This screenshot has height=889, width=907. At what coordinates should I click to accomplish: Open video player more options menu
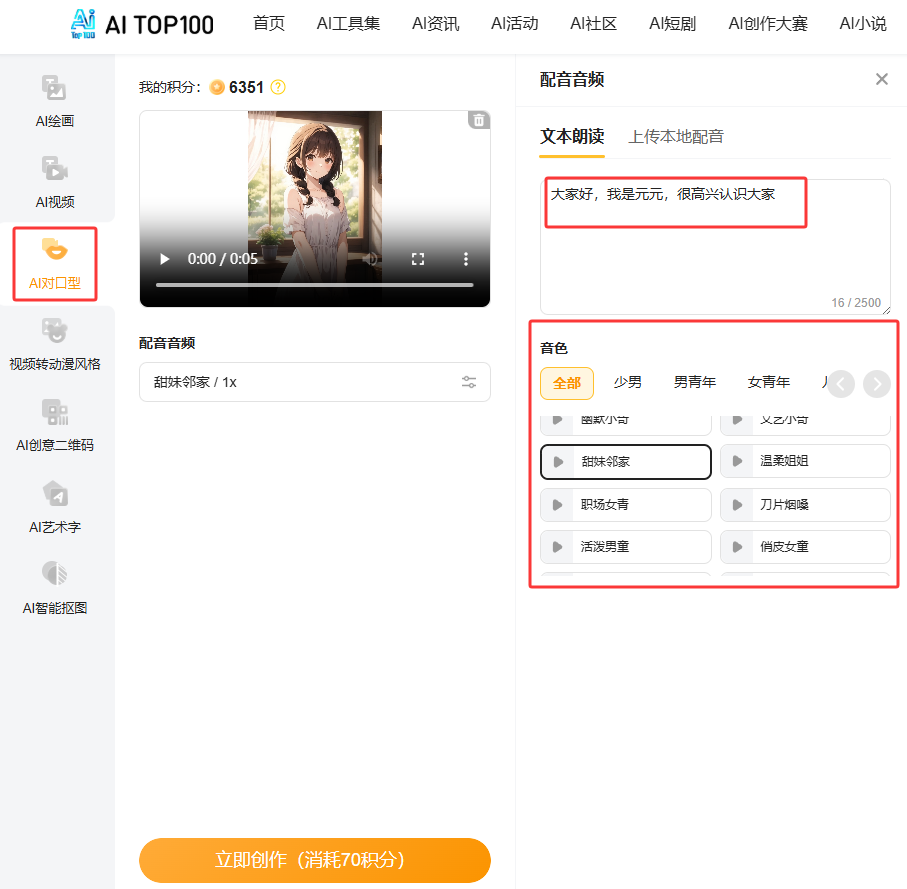(465, 259)
